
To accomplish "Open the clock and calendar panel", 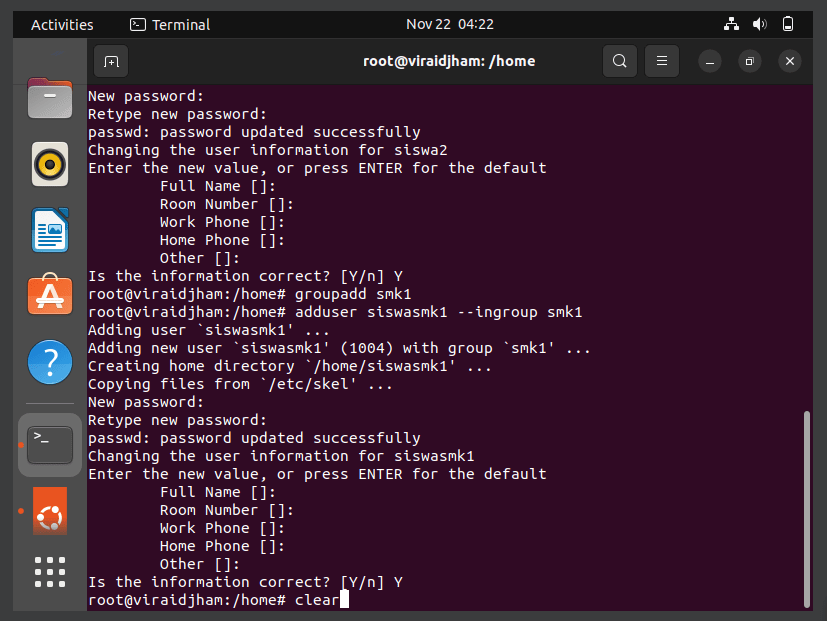I will tap(450, 24).
